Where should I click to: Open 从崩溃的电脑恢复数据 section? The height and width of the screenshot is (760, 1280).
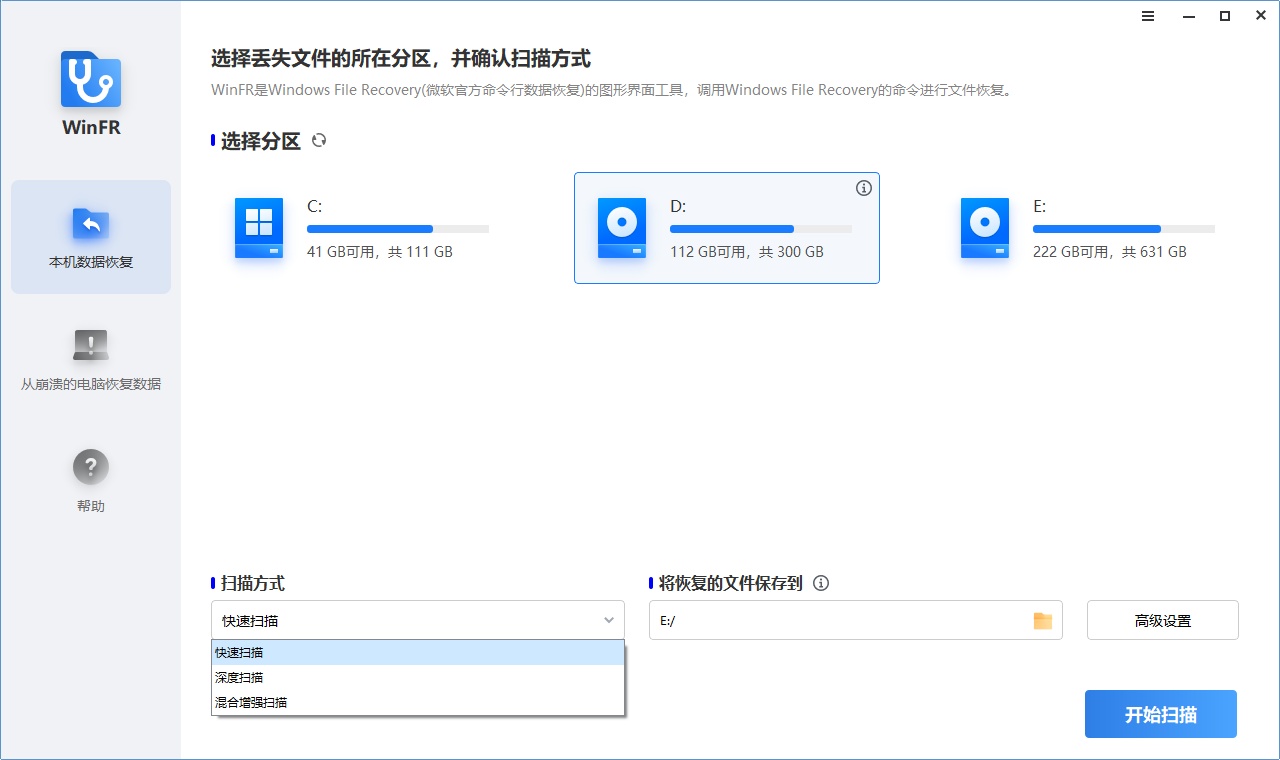tap(91, 359)
